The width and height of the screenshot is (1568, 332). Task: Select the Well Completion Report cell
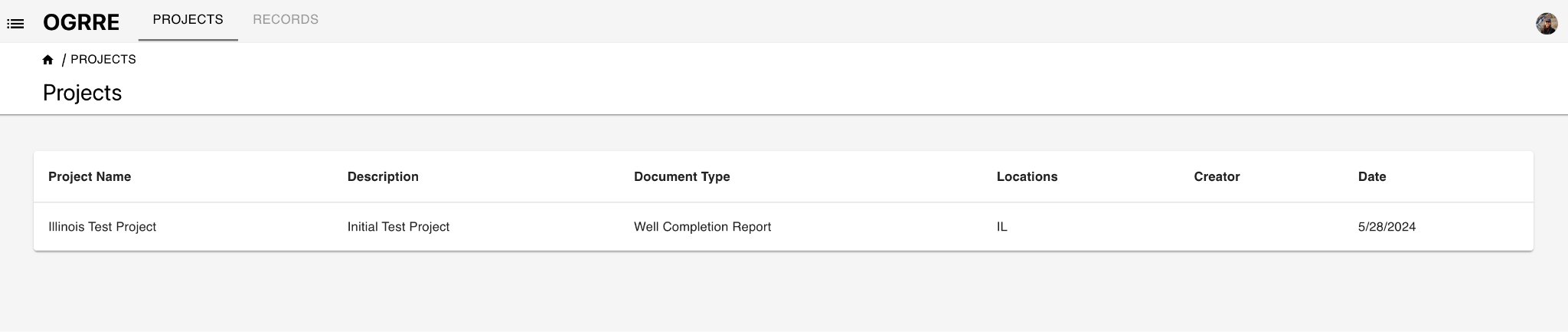tap(702, 227)
